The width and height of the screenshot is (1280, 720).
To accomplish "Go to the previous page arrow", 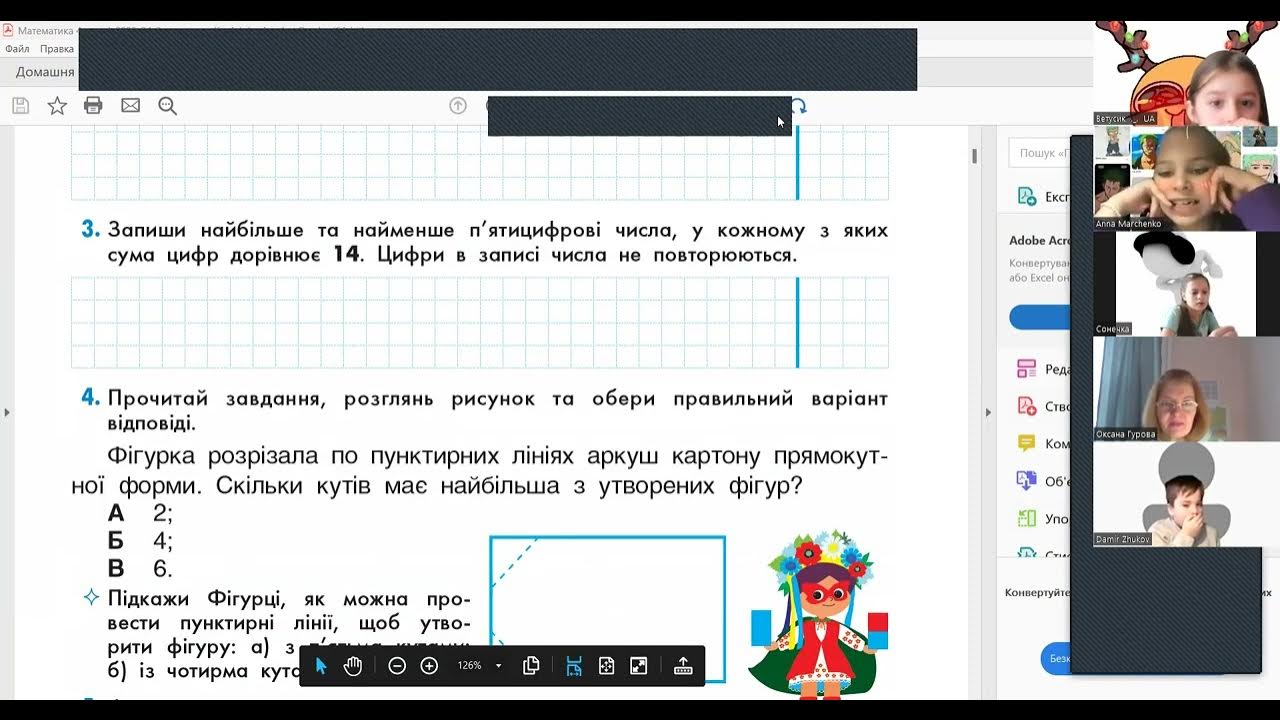I will click(458, 106).
